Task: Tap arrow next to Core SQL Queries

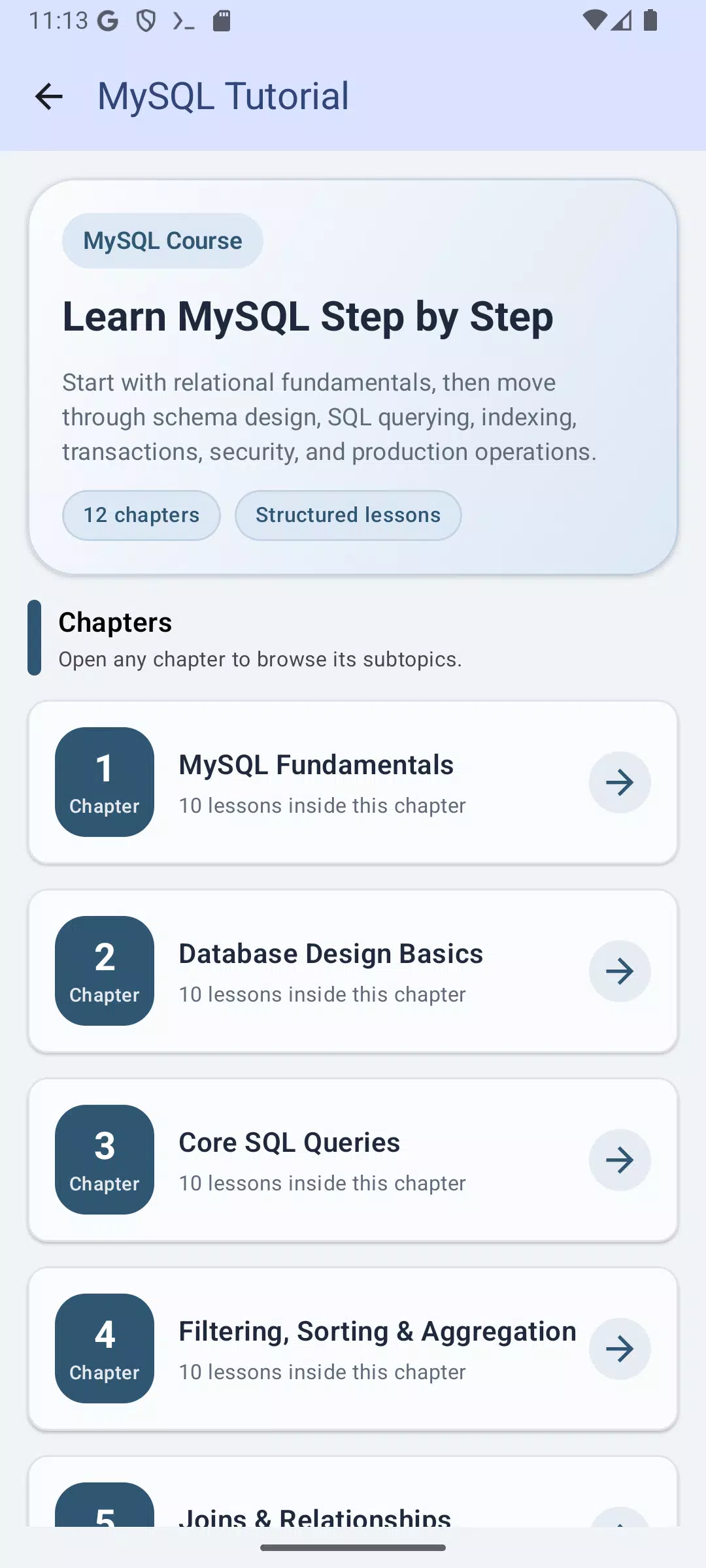Action: pos(620,1160)
